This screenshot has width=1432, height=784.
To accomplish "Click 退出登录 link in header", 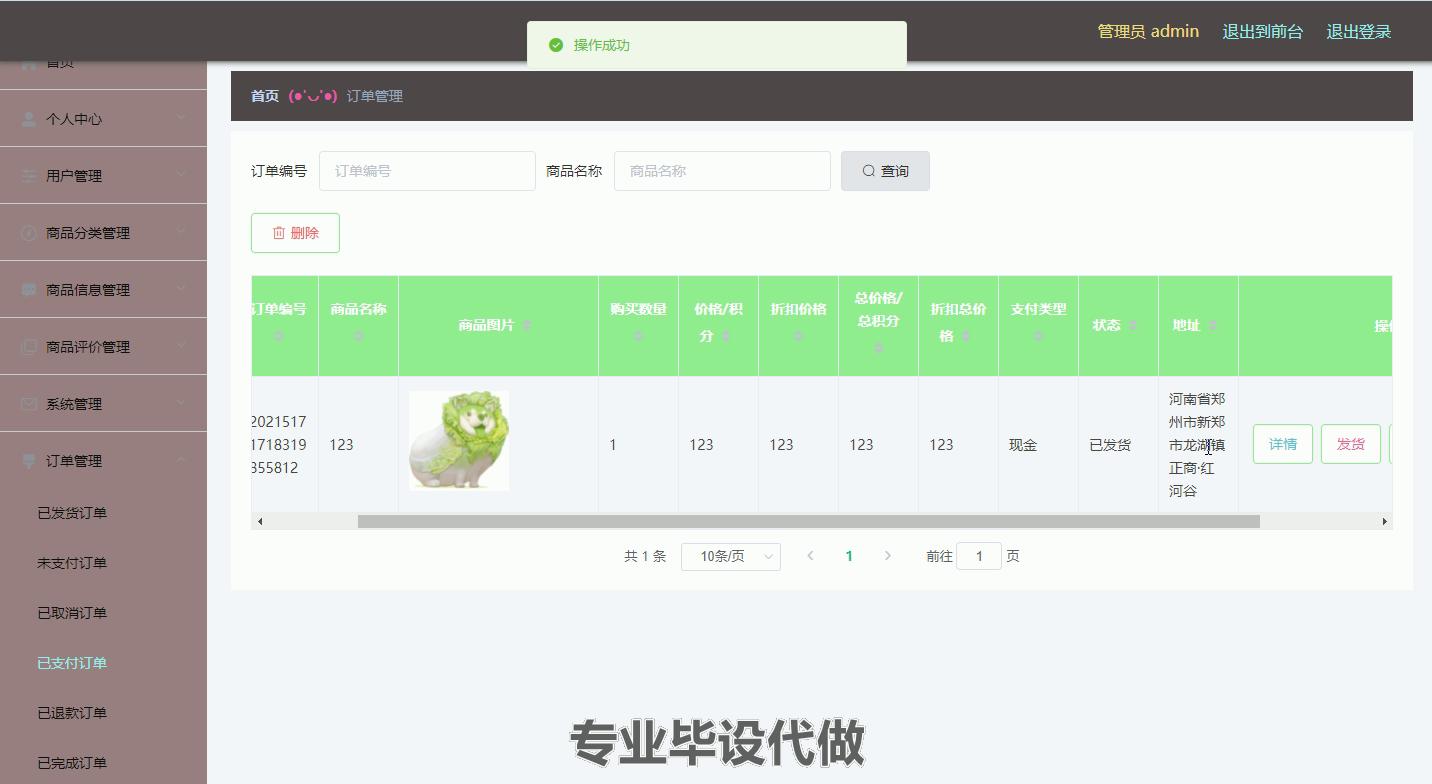I will click(1358, 32).
